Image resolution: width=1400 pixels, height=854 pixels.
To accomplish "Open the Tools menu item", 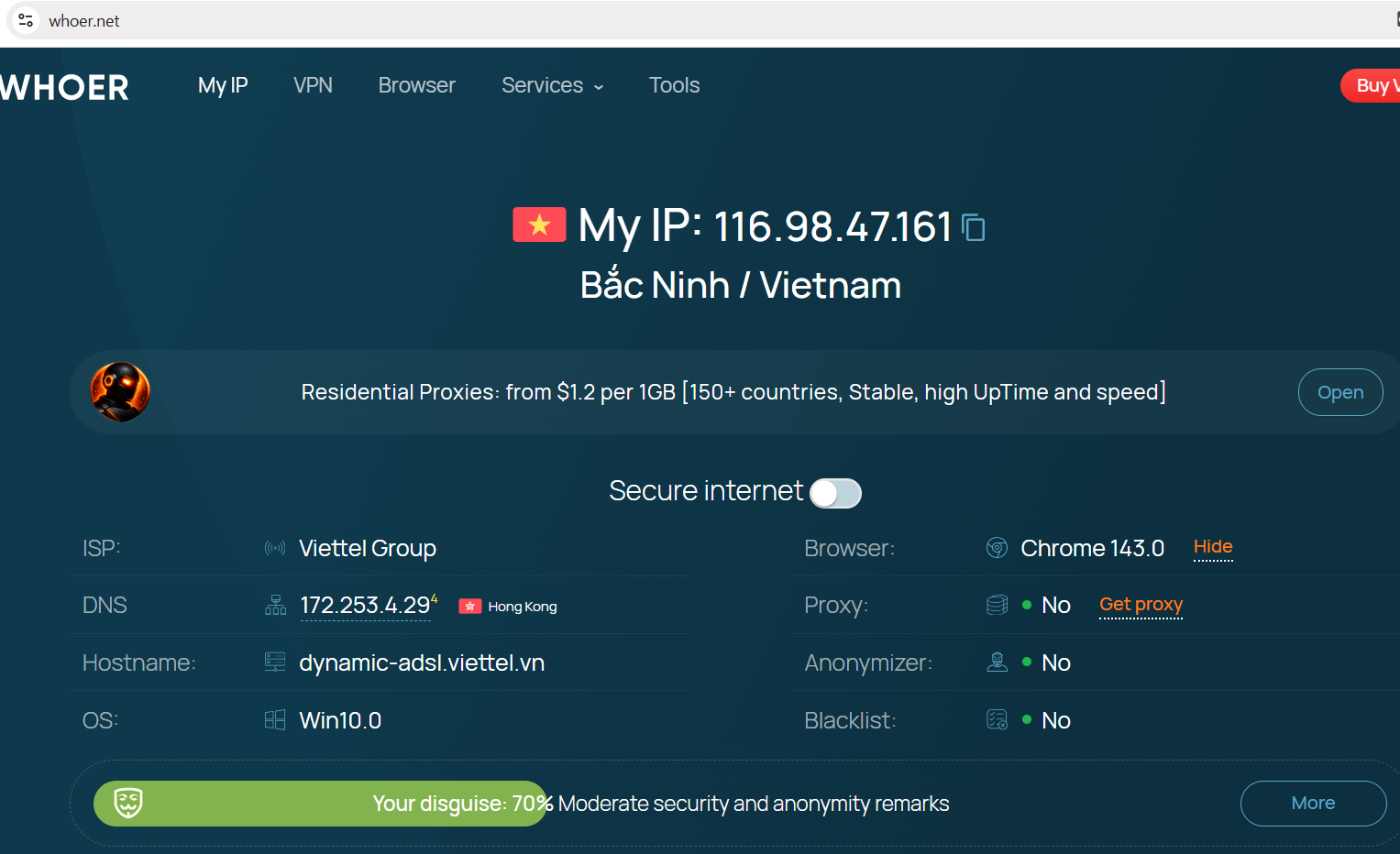I will click(x=674, y=85).
